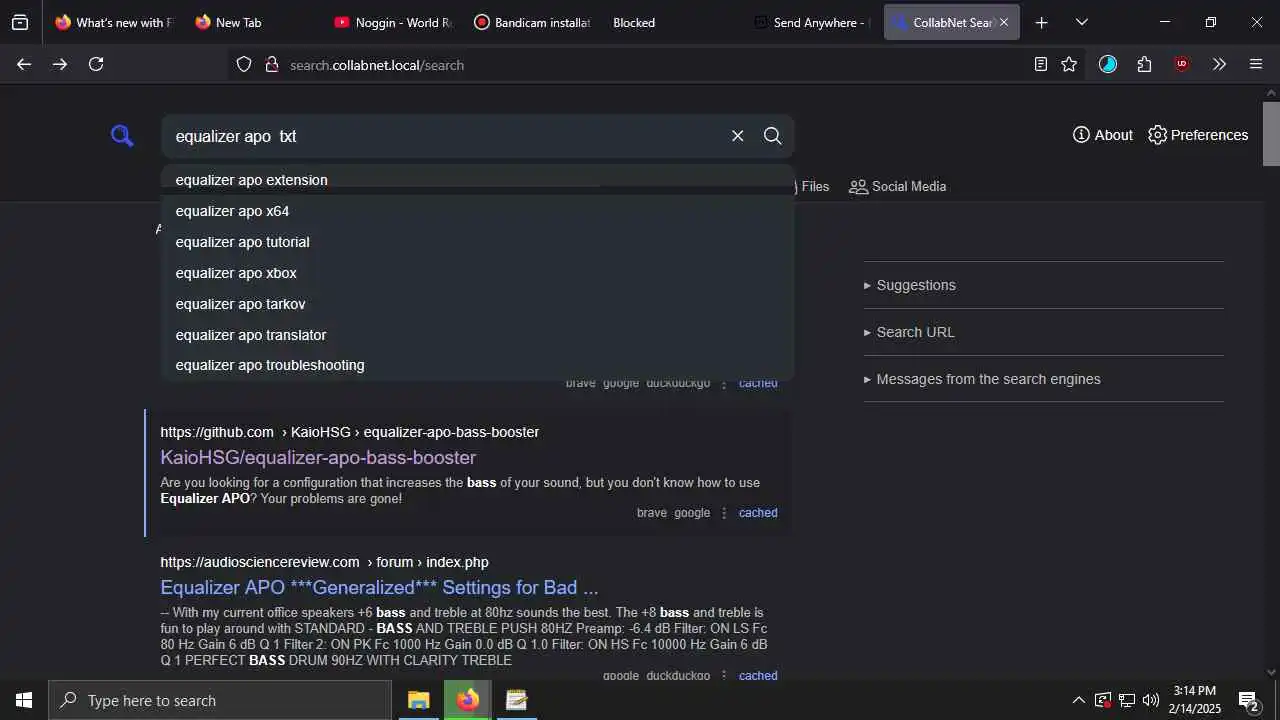Open Preferences settings link
1280x720 pixels.
tap(1198, 135)
